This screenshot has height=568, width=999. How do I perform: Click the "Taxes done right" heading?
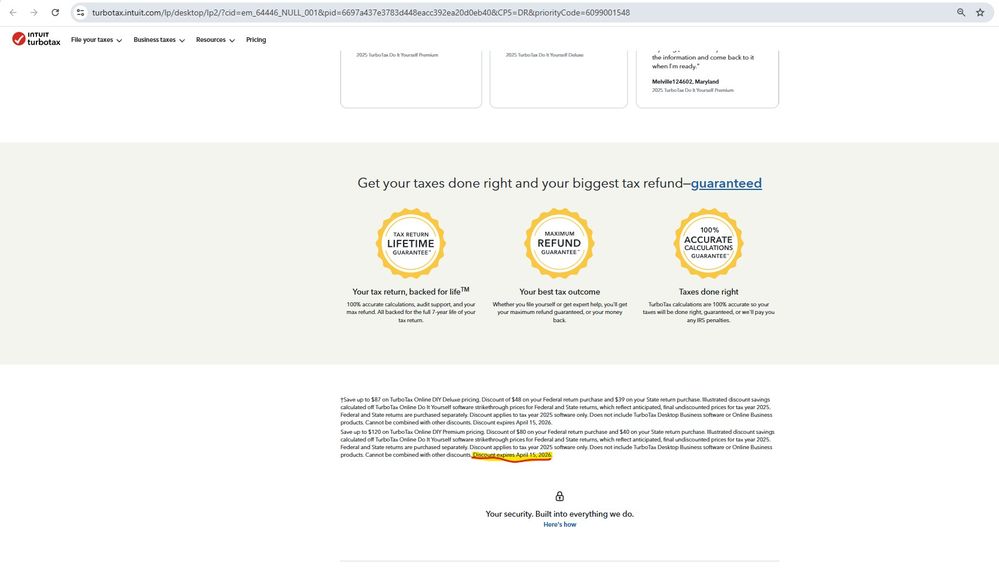(708, 292)
